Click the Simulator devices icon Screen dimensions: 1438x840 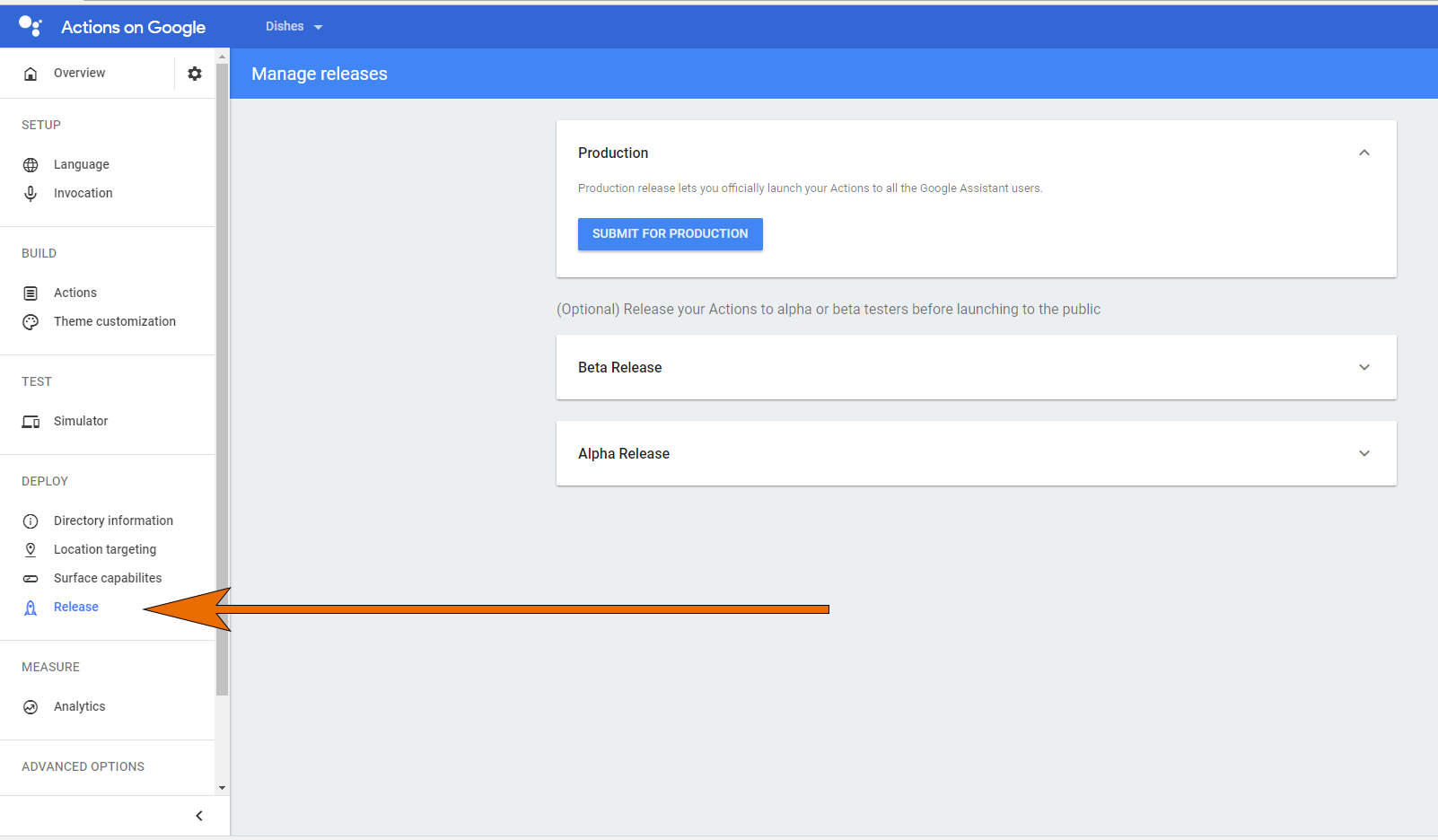31,422
